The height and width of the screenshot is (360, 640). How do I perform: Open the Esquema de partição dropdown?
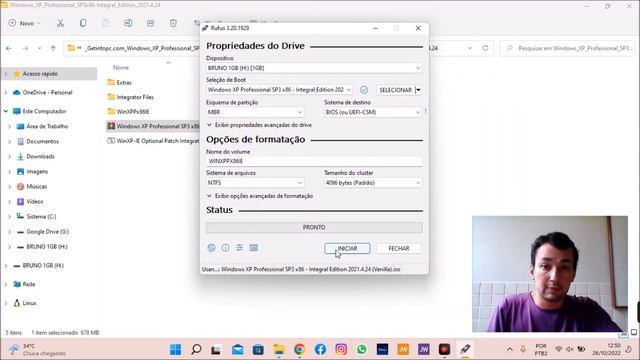pos(255,112)
